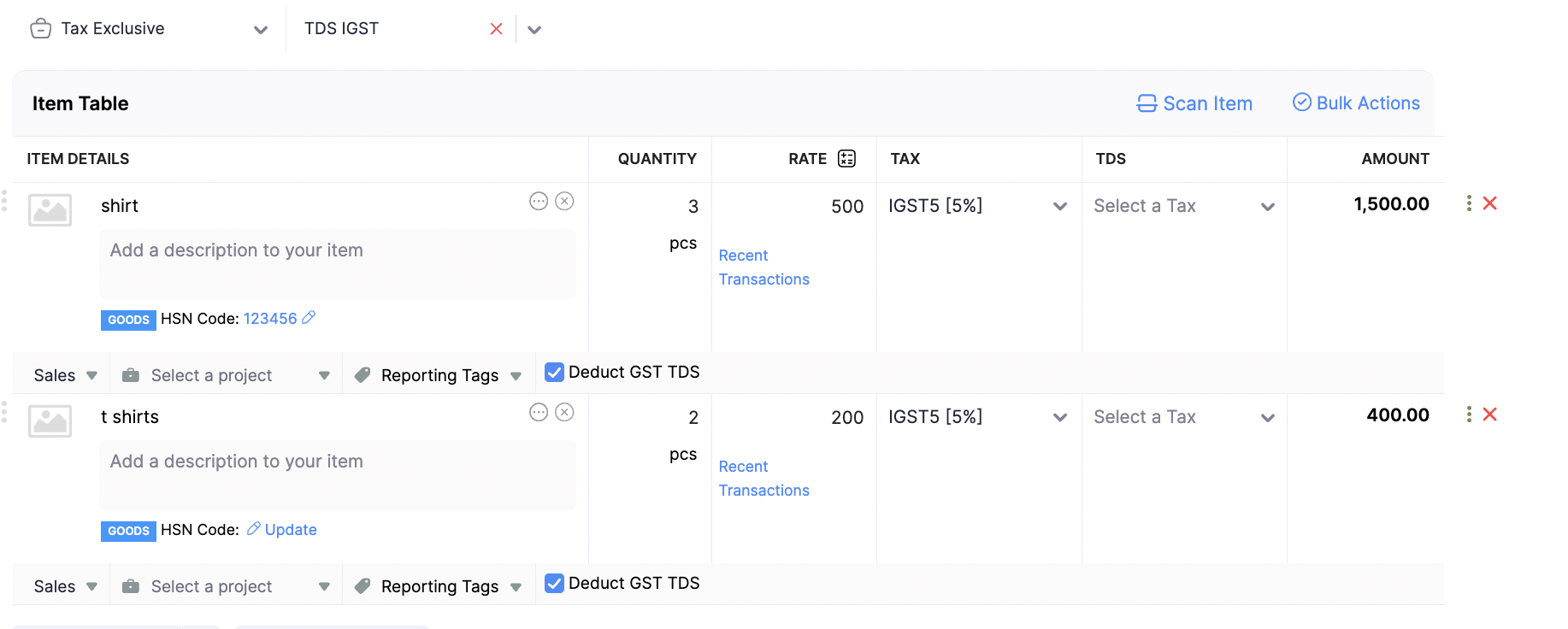Click the rate calculator icon in RATE header
The image size is (1568, 629).
pyautogui.click(x=846, y=159)
